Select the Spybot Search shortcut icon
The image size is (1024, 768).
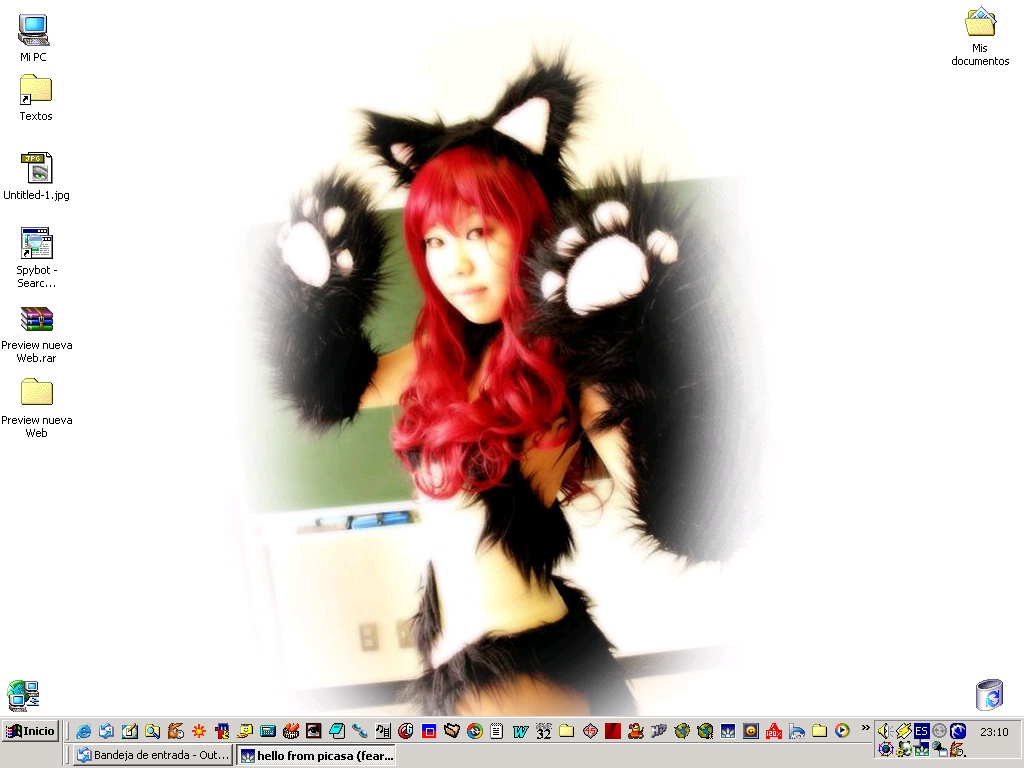click(x=37, y=258)
